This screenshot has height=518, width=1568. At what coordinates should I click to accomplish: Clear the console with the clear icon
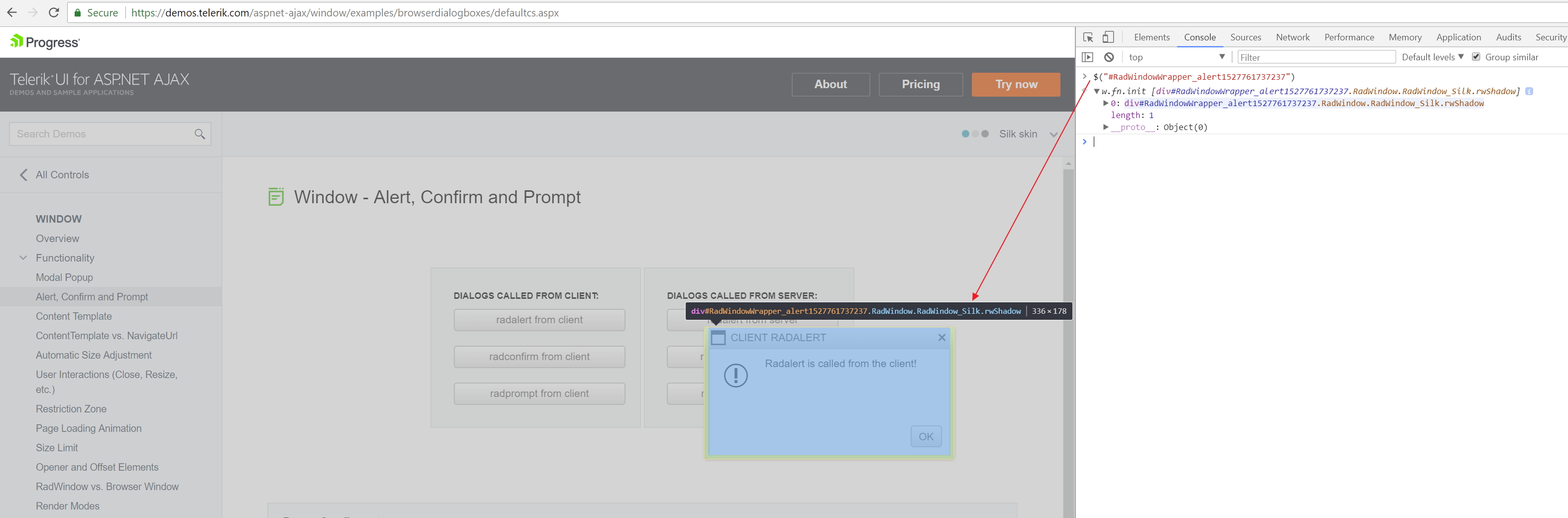[1109, 57]
